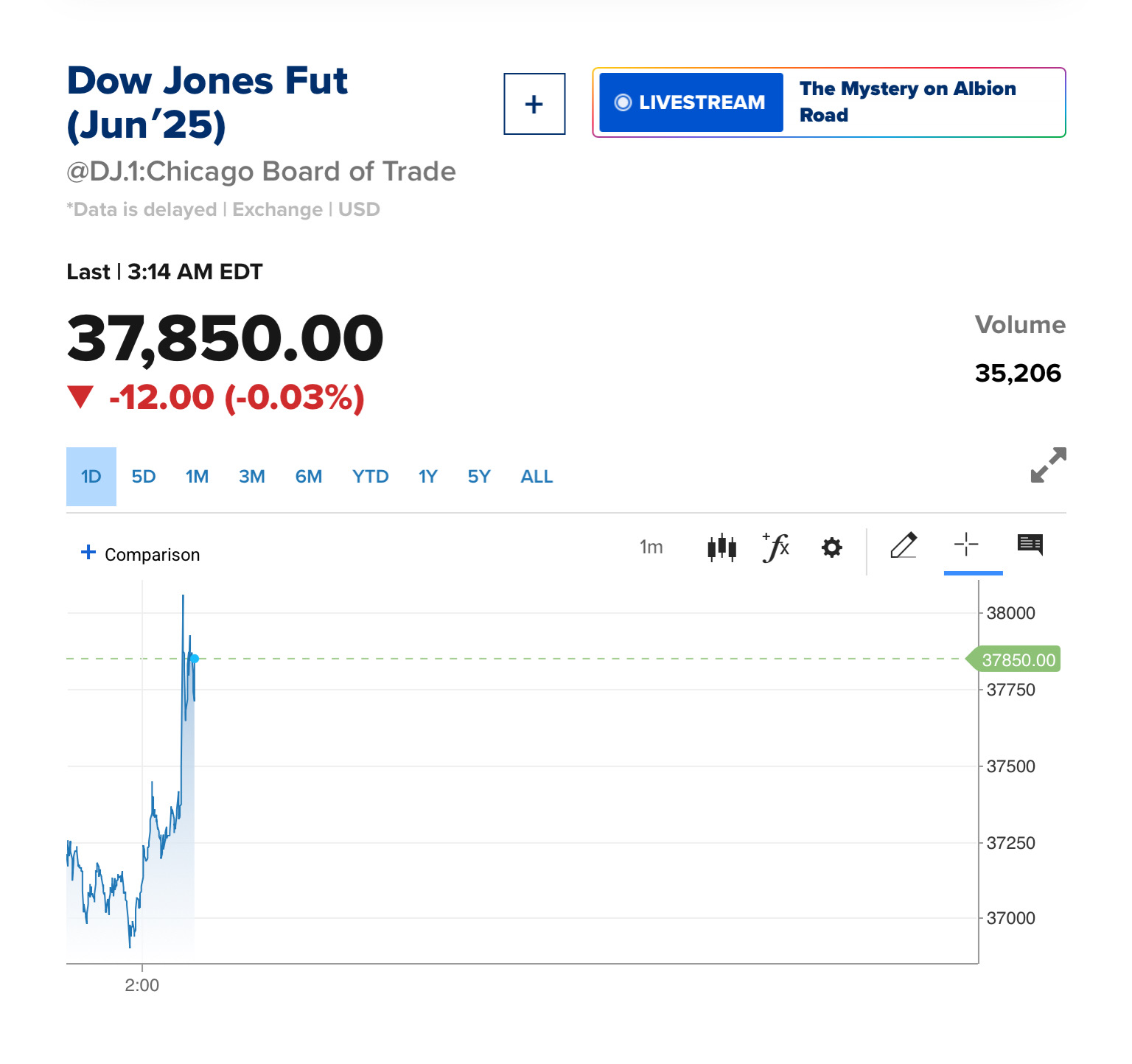This screenshot has height=1064, width=1132.
Task: Switch to the 1M range
Action: [x=197, y=477]
